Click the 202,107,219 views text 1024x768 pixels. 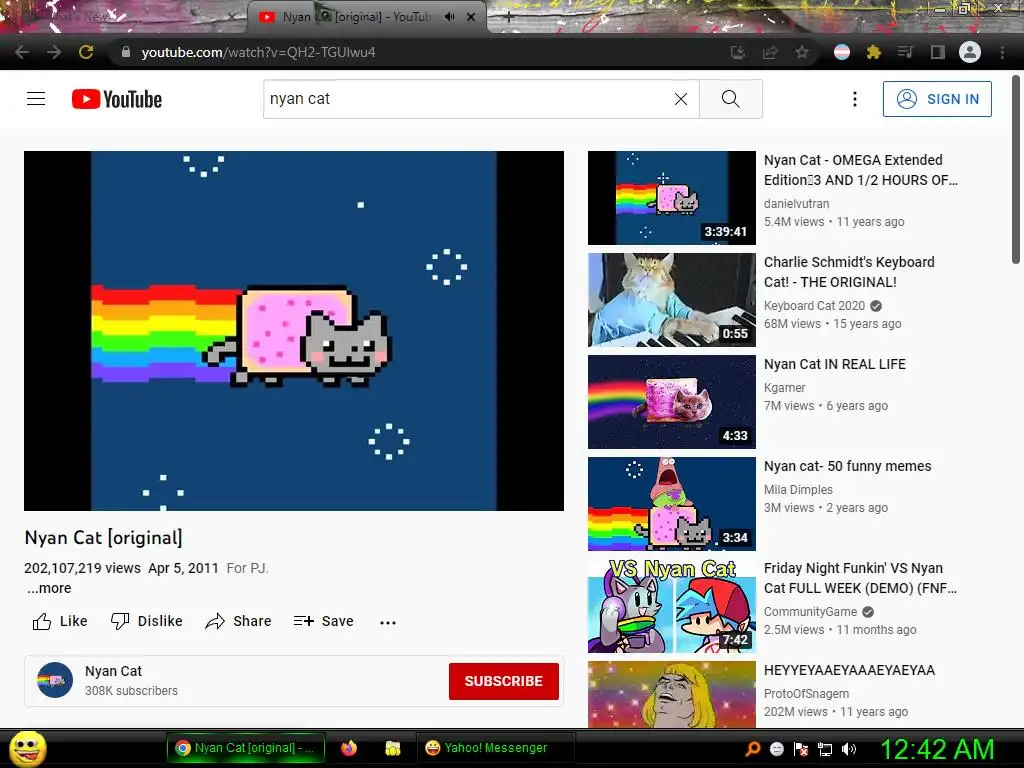click(82, 568)
